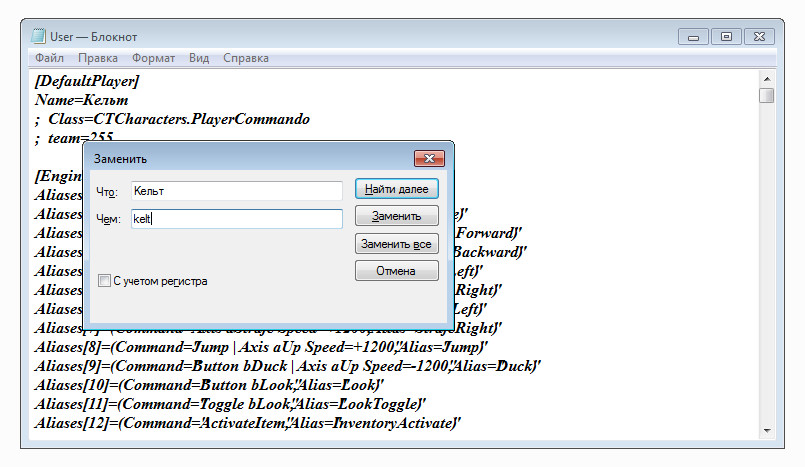Click the Заменить button
The width and height of the screenshot is (805, 467).
[x=396, y=216]
